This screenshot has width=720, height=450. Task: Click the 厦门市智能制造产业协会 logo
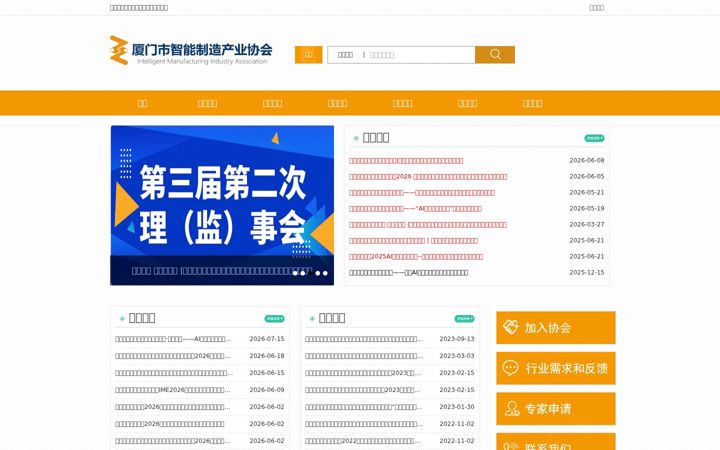pos(191,50)
